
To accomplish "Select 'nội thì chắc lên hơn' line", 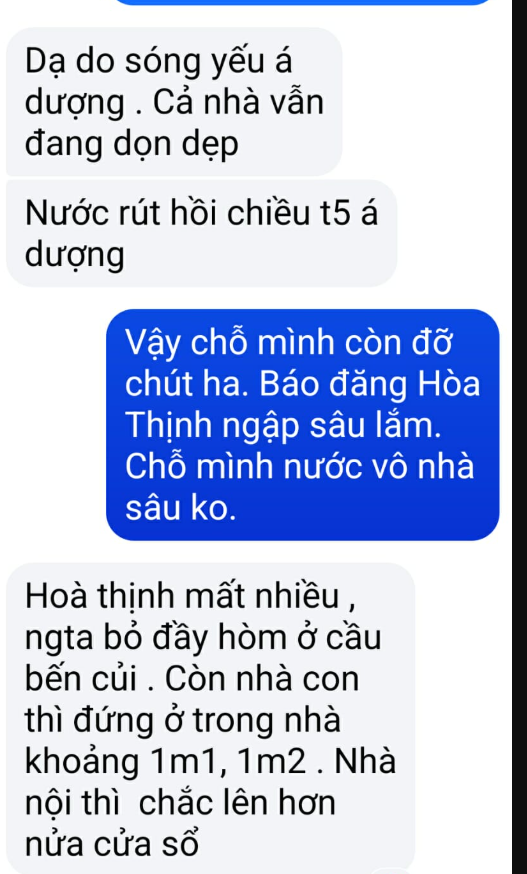I will coord(181,804).
